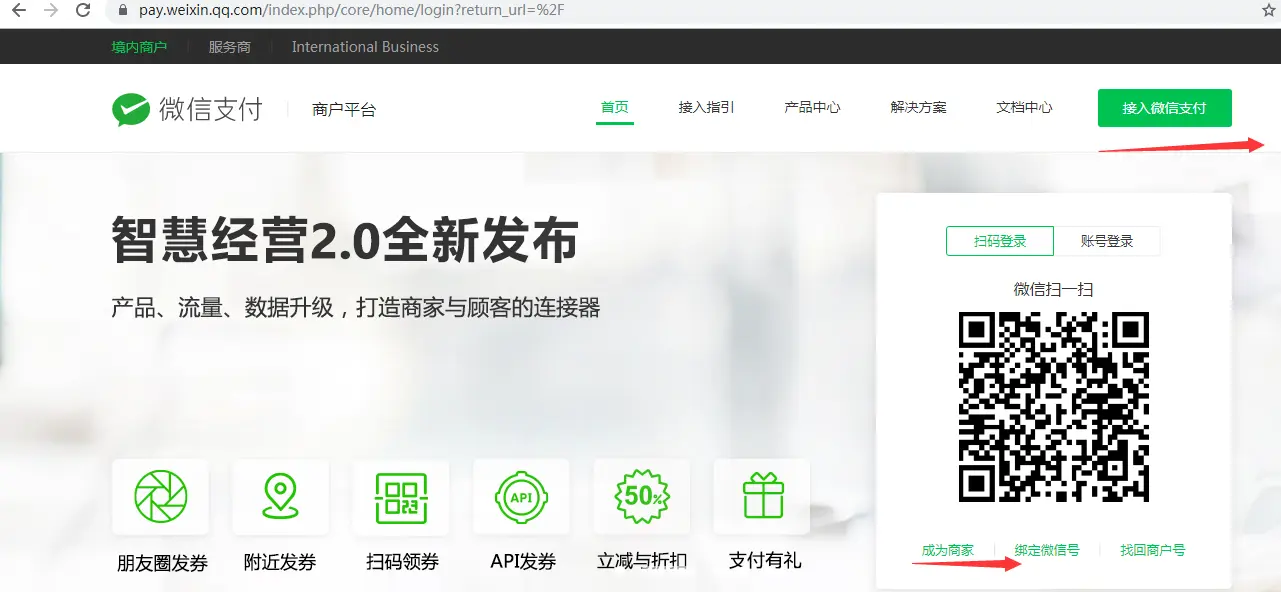Screen dimensions: 1281x592
Task: Click the 附近发券 location icon
Action: 280,496
